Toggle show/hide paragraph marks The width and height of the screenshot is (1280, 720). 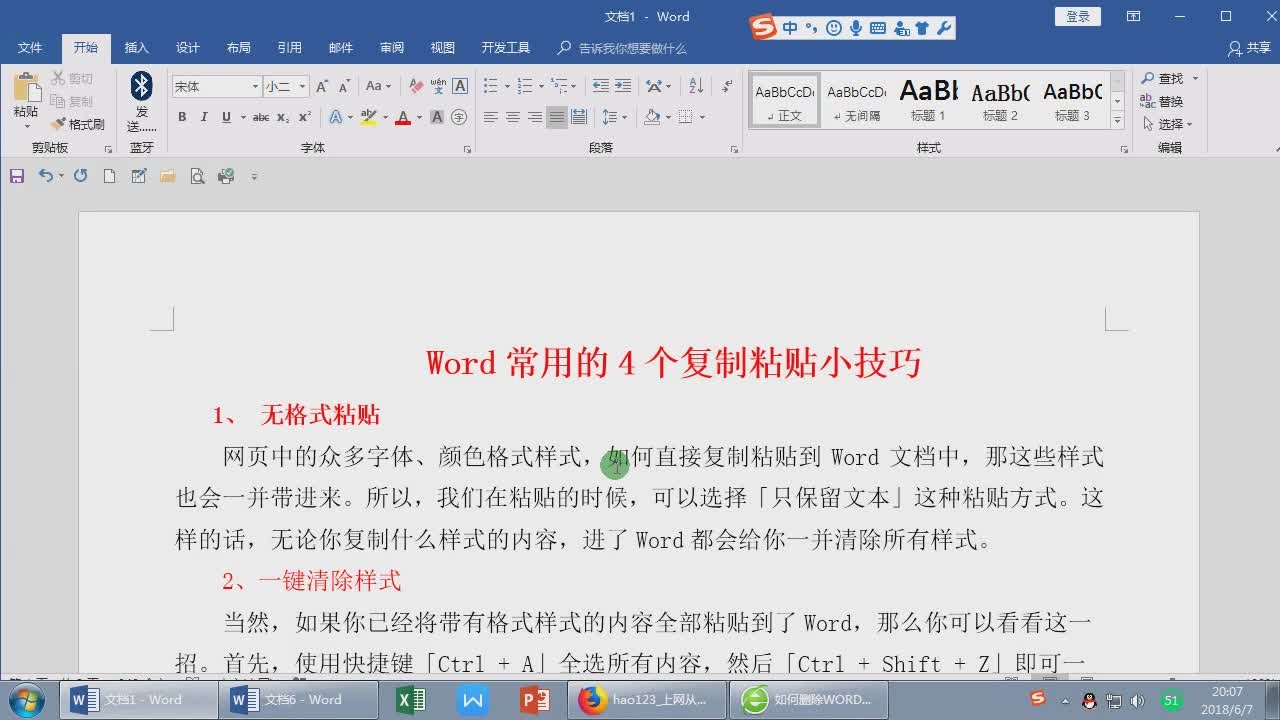727,87
